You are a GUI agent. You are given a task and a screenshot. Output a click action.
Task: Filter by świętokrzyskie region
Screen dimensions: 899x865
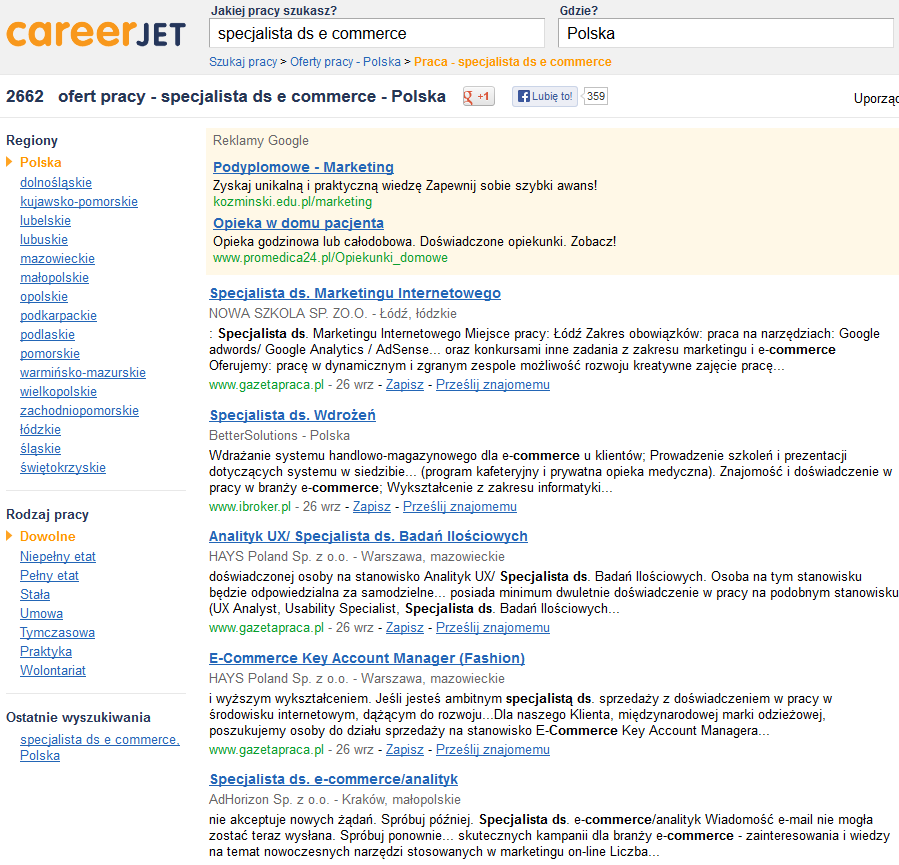click(62, 467)
